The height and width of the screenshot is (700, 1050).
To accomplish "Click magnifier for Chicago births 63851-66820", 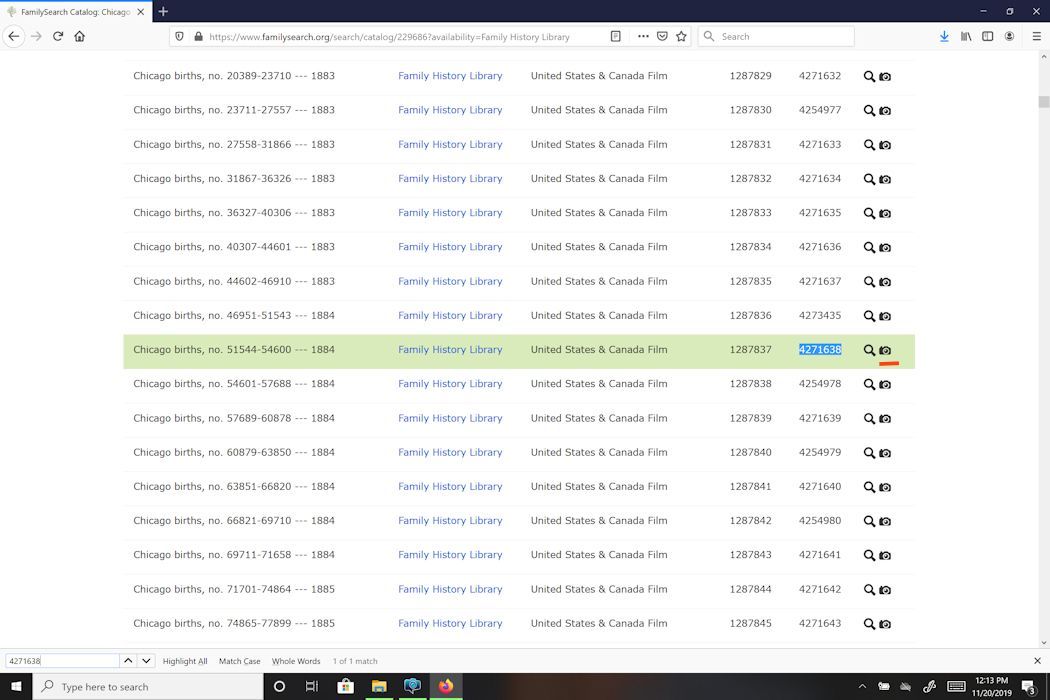I will 869,487.
